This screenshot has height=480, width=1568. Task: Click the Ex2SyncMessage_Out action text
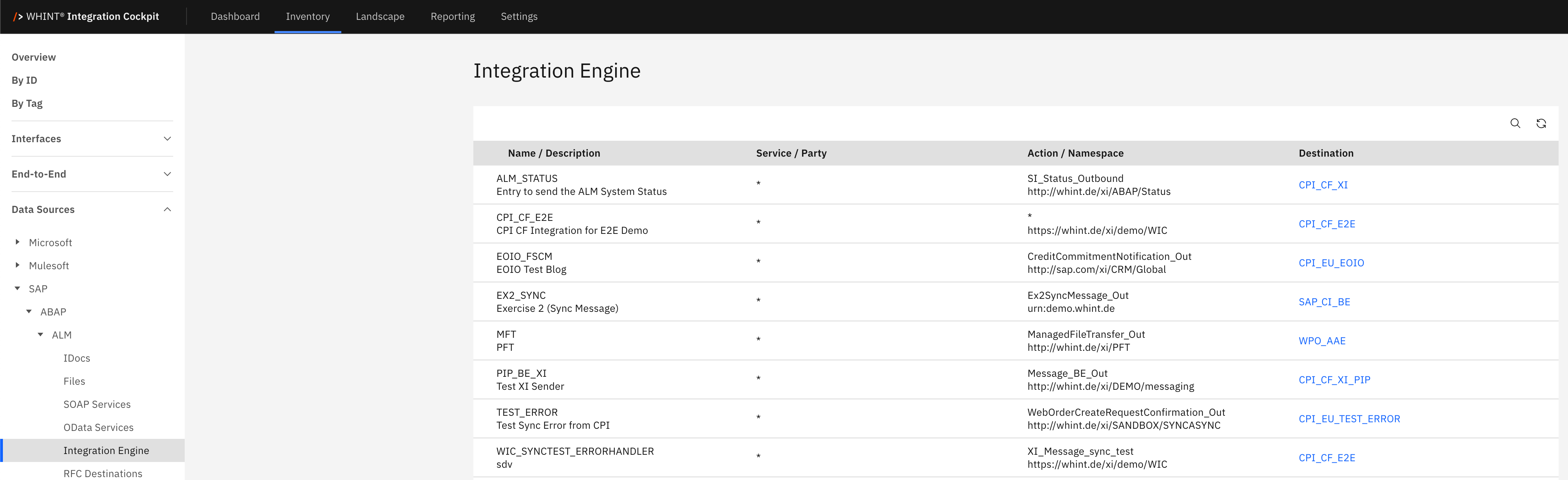1077,296
